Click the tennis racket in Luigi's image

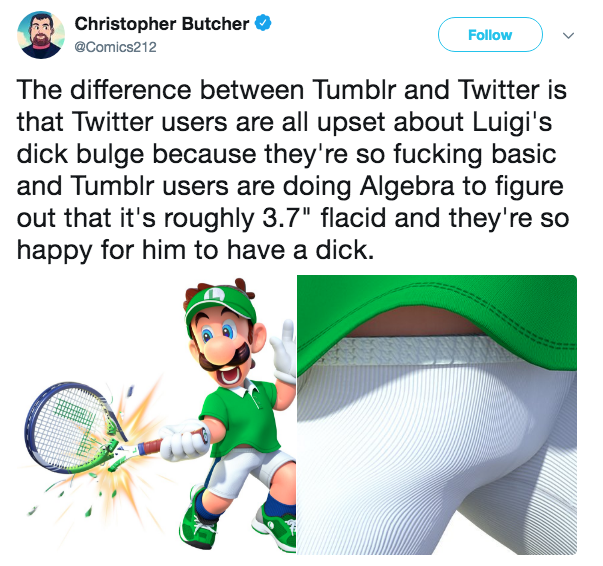coord(73,426)
